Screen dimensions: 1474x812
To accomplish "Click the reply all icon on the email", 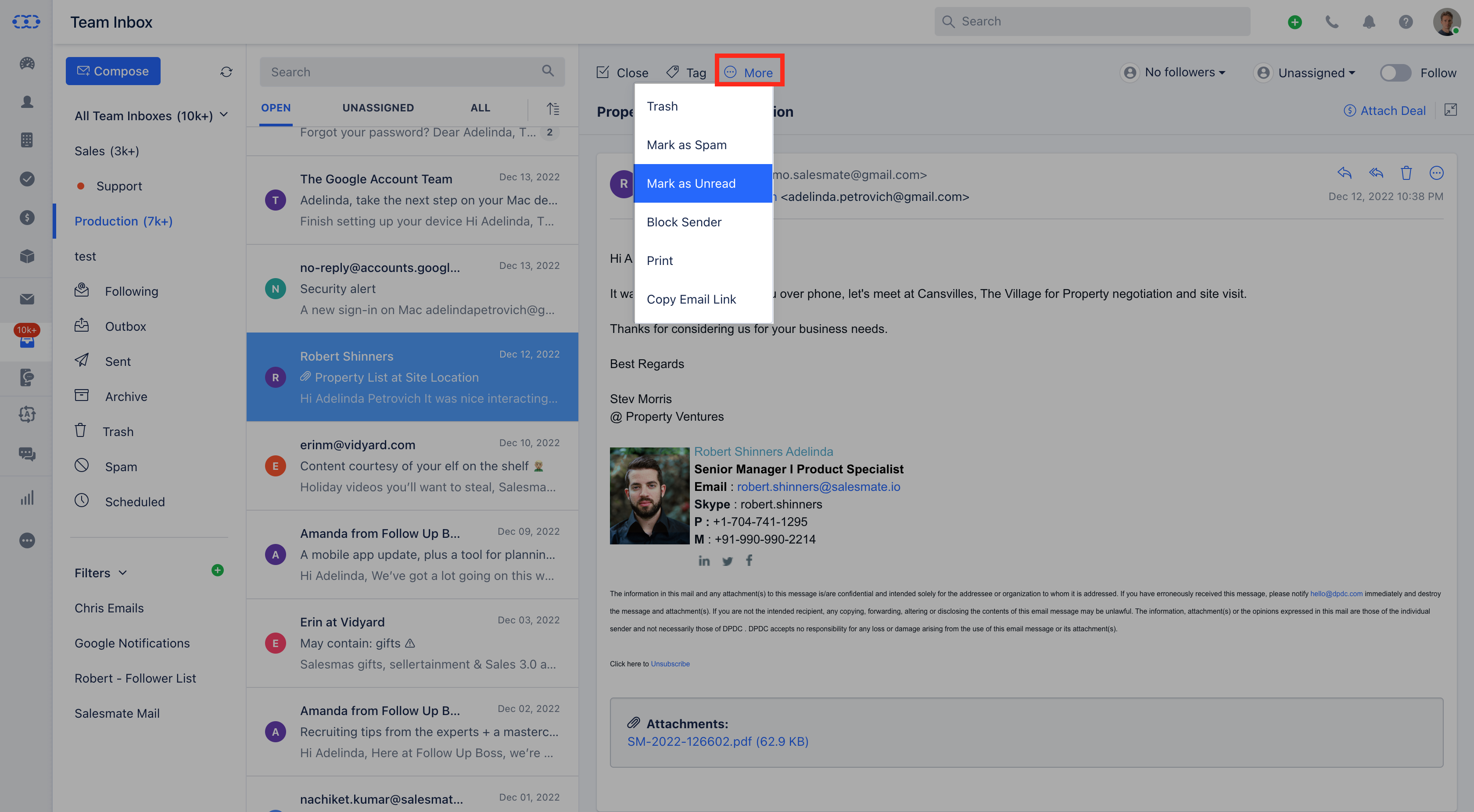I will point(1376,173).
